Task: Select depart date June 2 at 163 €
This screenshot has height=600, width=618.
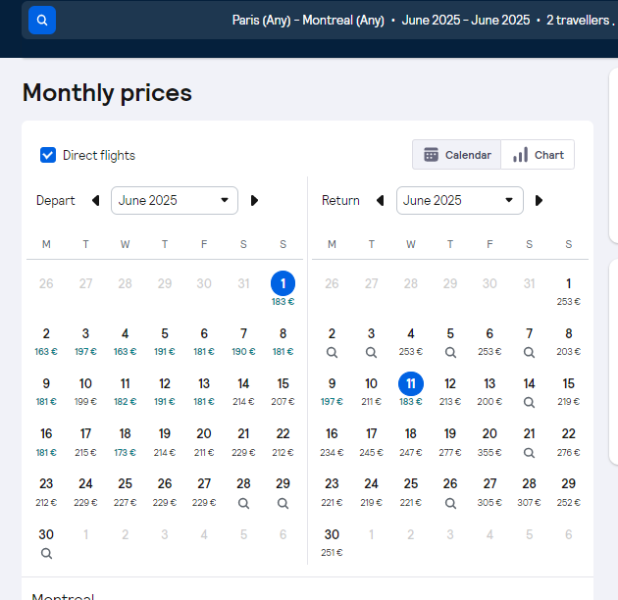Action: click(x=46, y=341)
